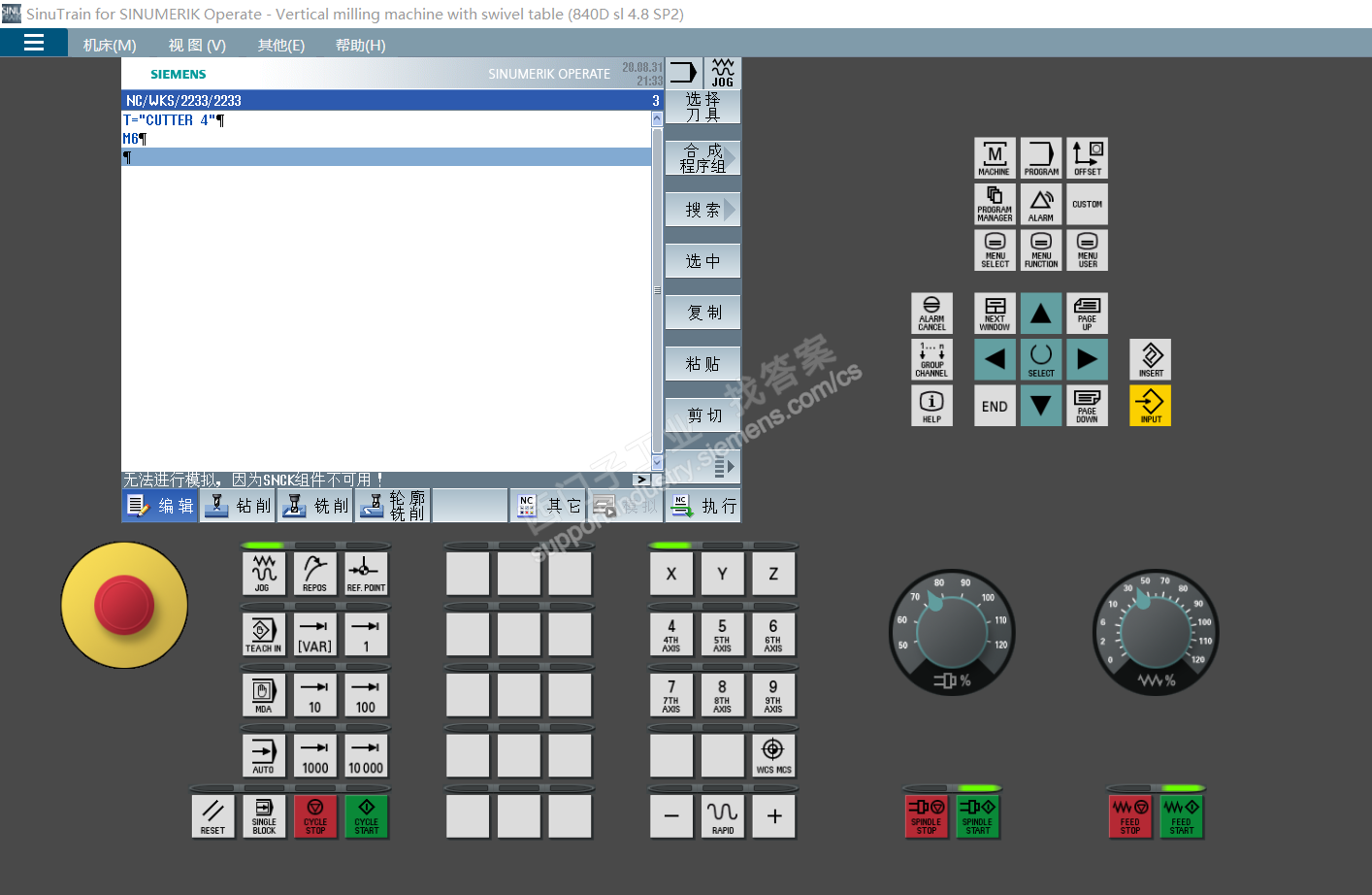Image resolution: width=1372 pixels, height=895 pixels.
Task: Activate REPOS mode key
Action: click(x=314, y=574)
